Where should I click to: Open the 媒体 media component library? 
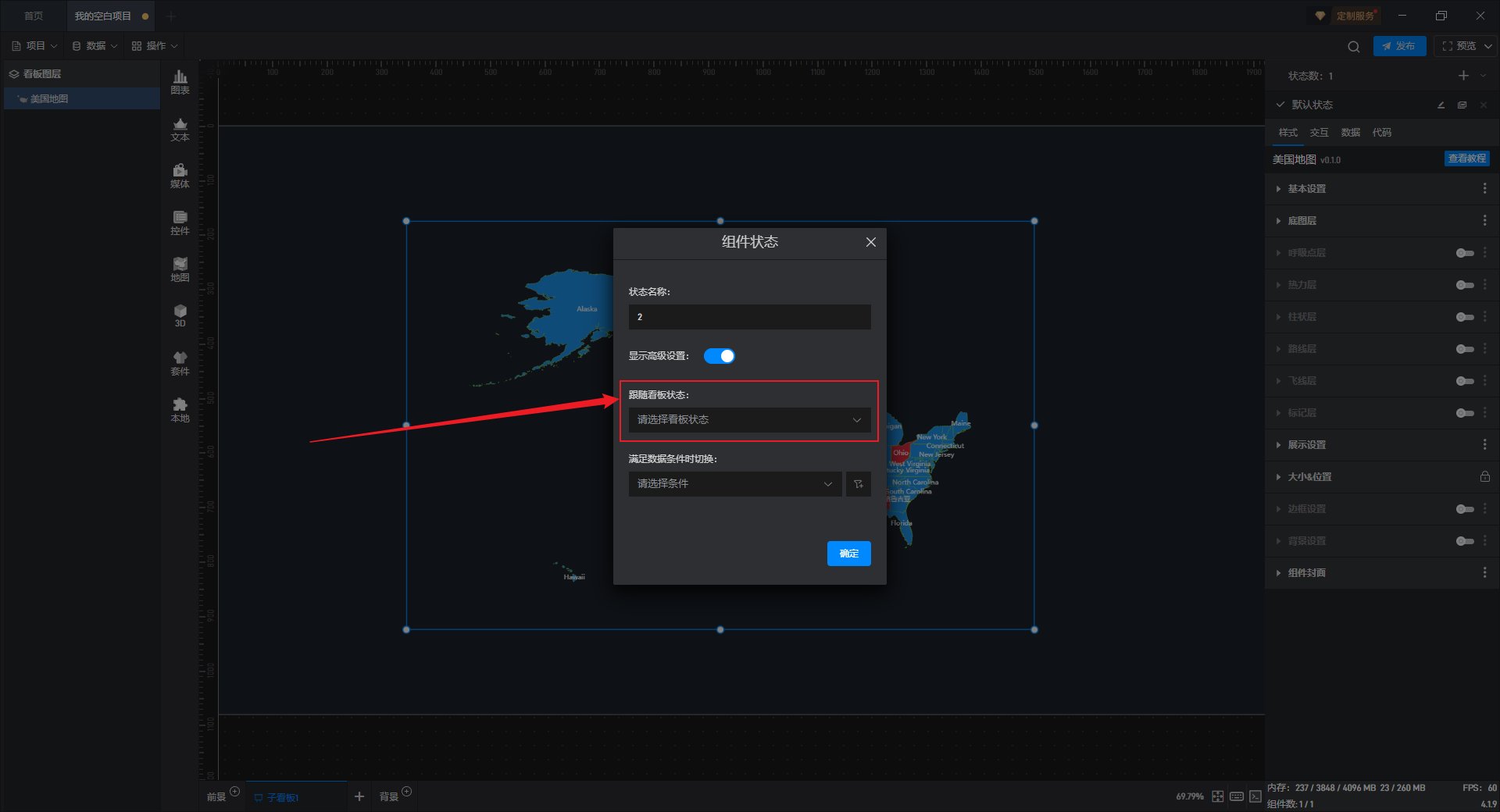(180, 176)
